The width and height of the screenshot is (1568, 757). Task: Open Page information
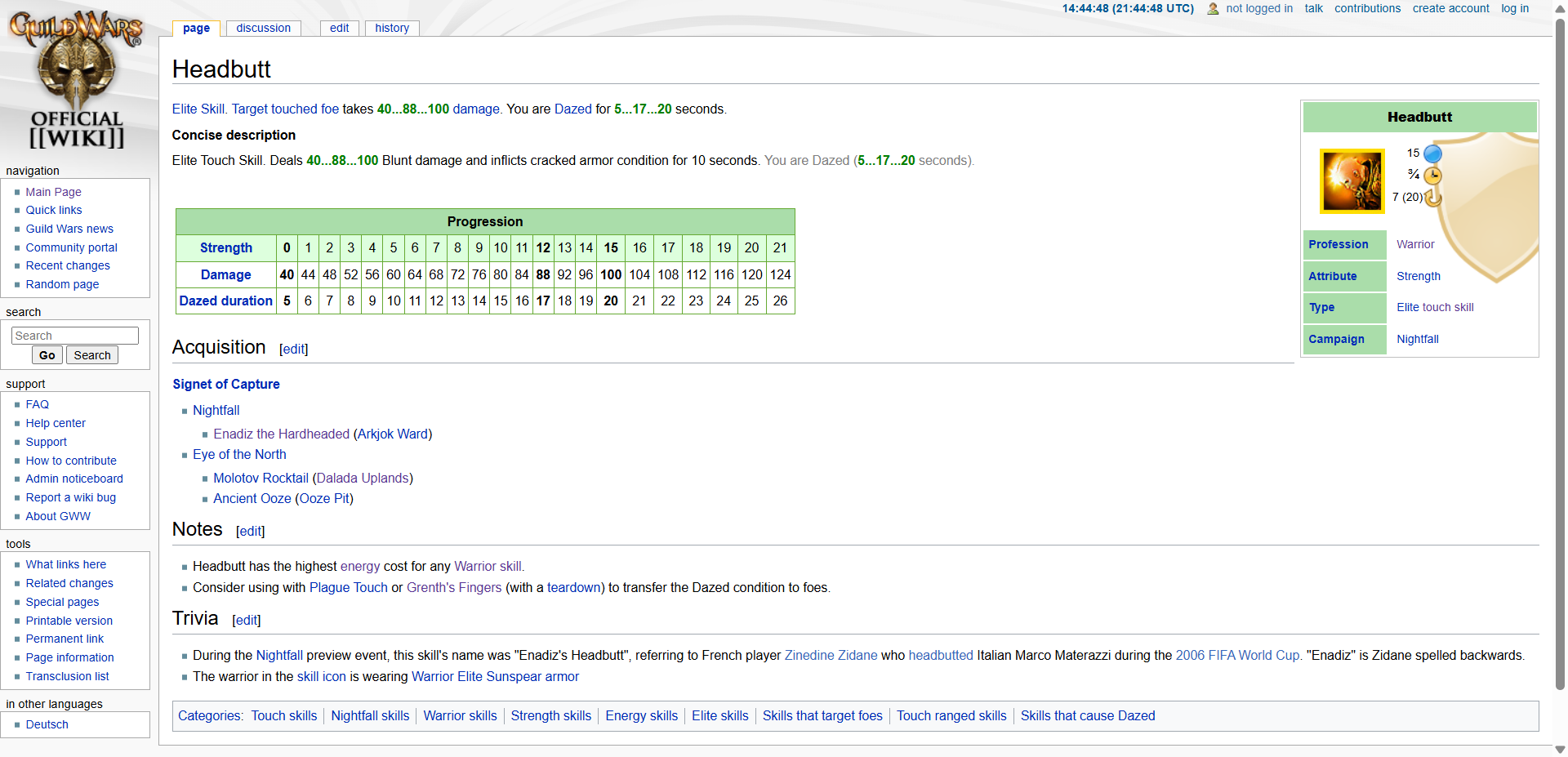tap(69, 657)
